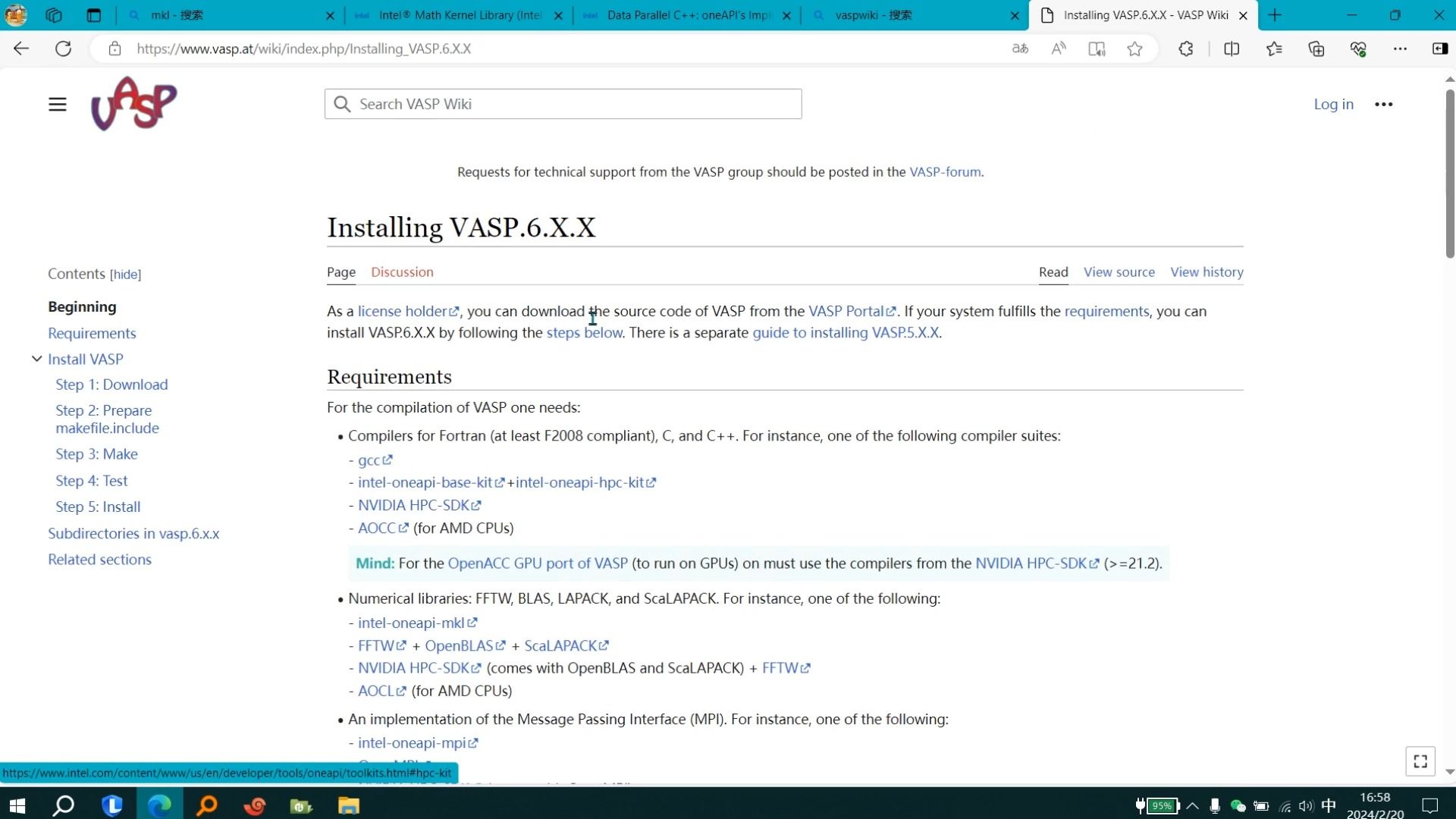Close the Installing VASP.6.X.X tab

point(1243,15)
